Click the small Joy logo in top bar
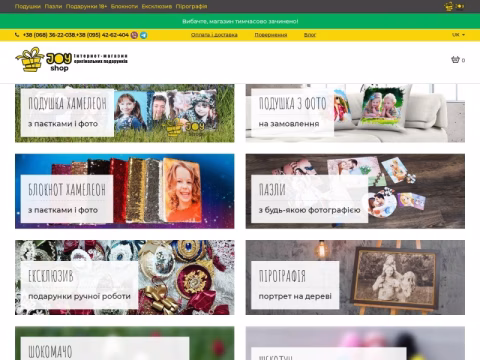The height and width of the screenshot is (360, 480). pos(454,6)
